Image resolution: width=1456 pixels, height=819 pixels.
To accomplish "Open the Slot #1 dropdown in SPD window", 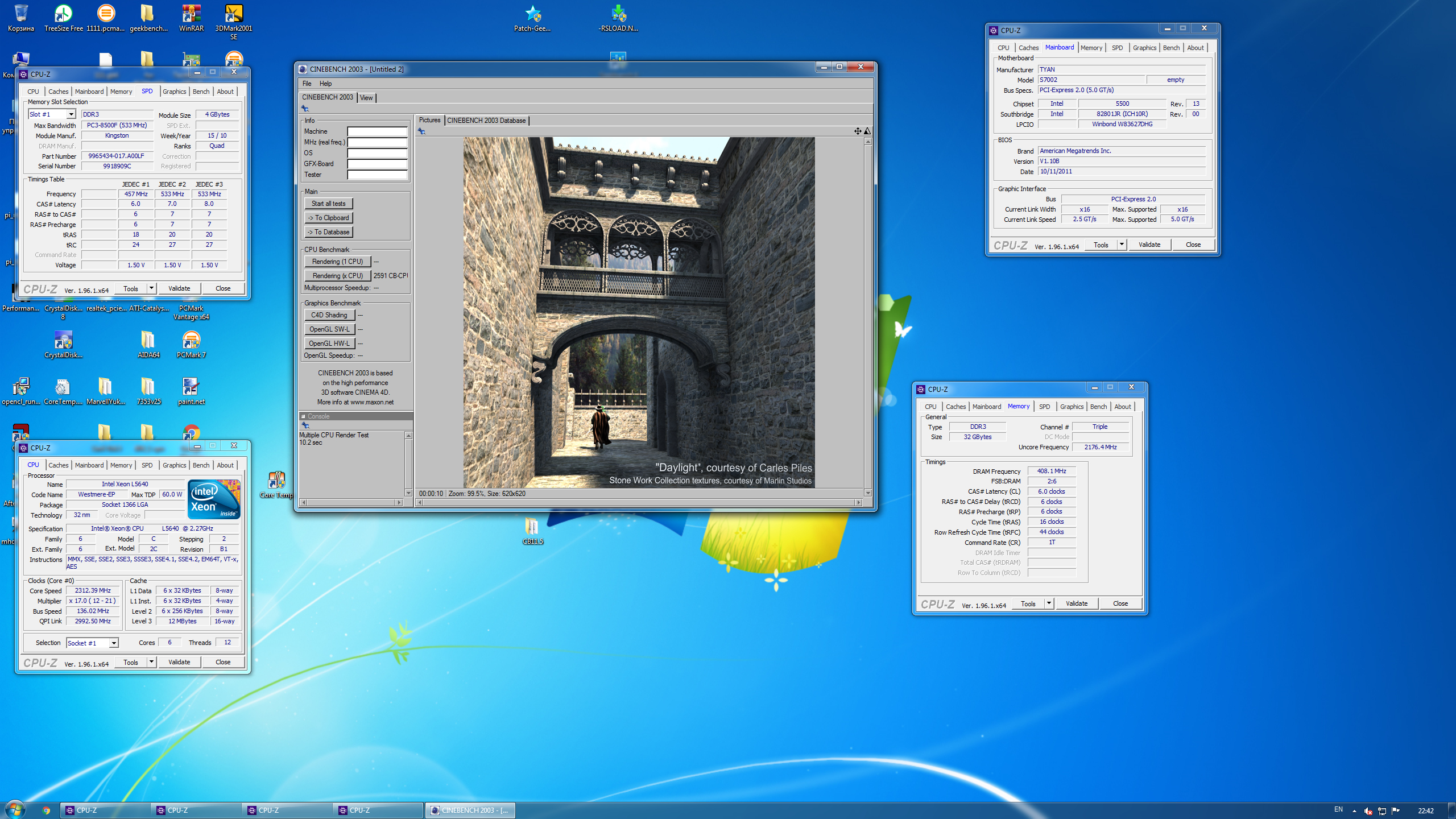I will (x=71, y=114).
